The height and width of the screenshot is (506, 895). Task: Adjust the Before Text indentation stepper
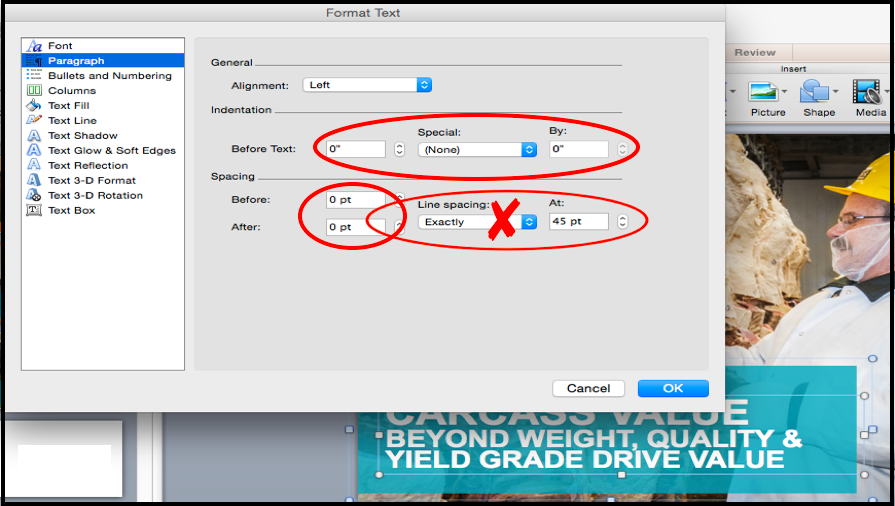(399, 150)
